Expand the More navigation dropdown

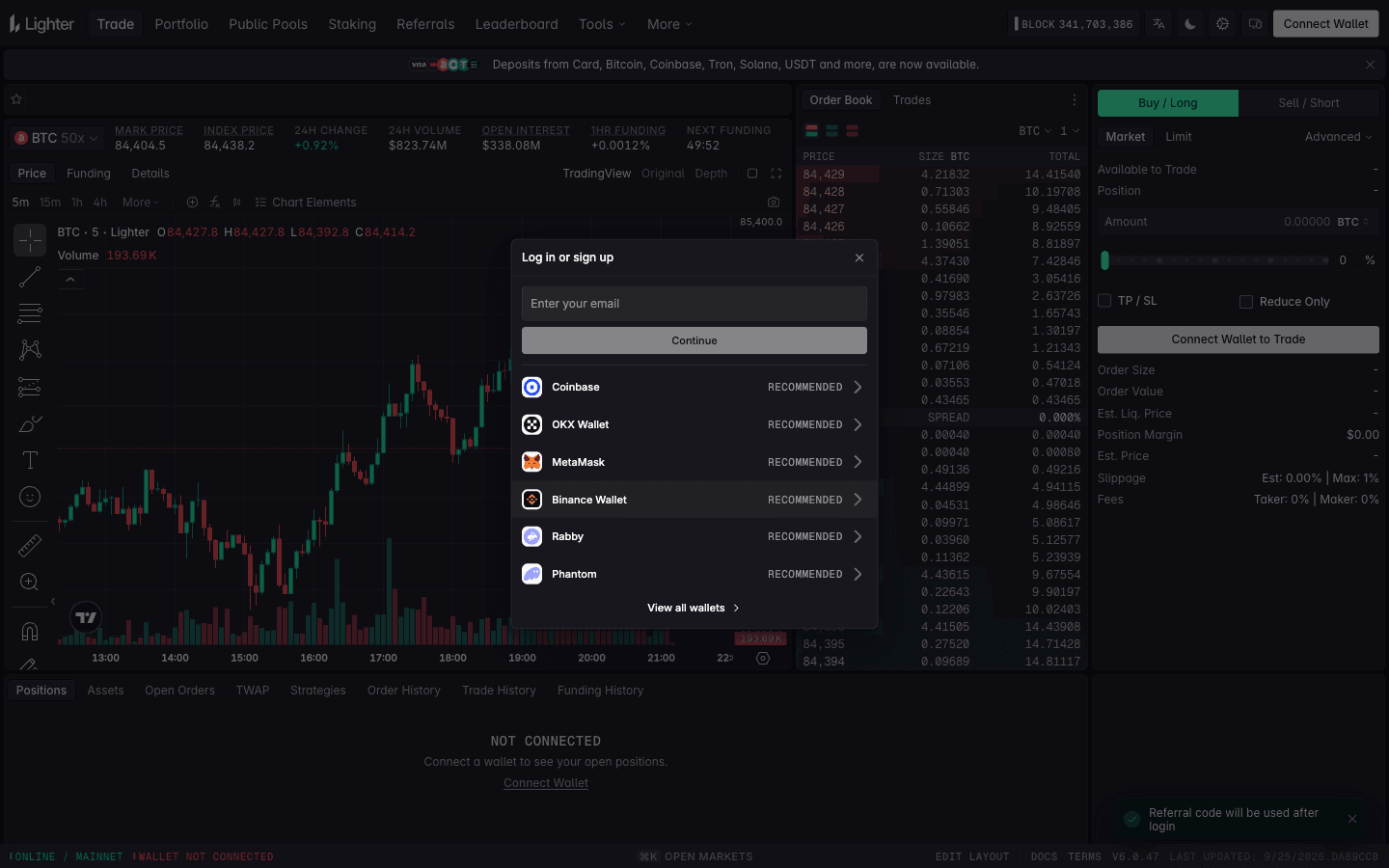(x=669, y=24)
